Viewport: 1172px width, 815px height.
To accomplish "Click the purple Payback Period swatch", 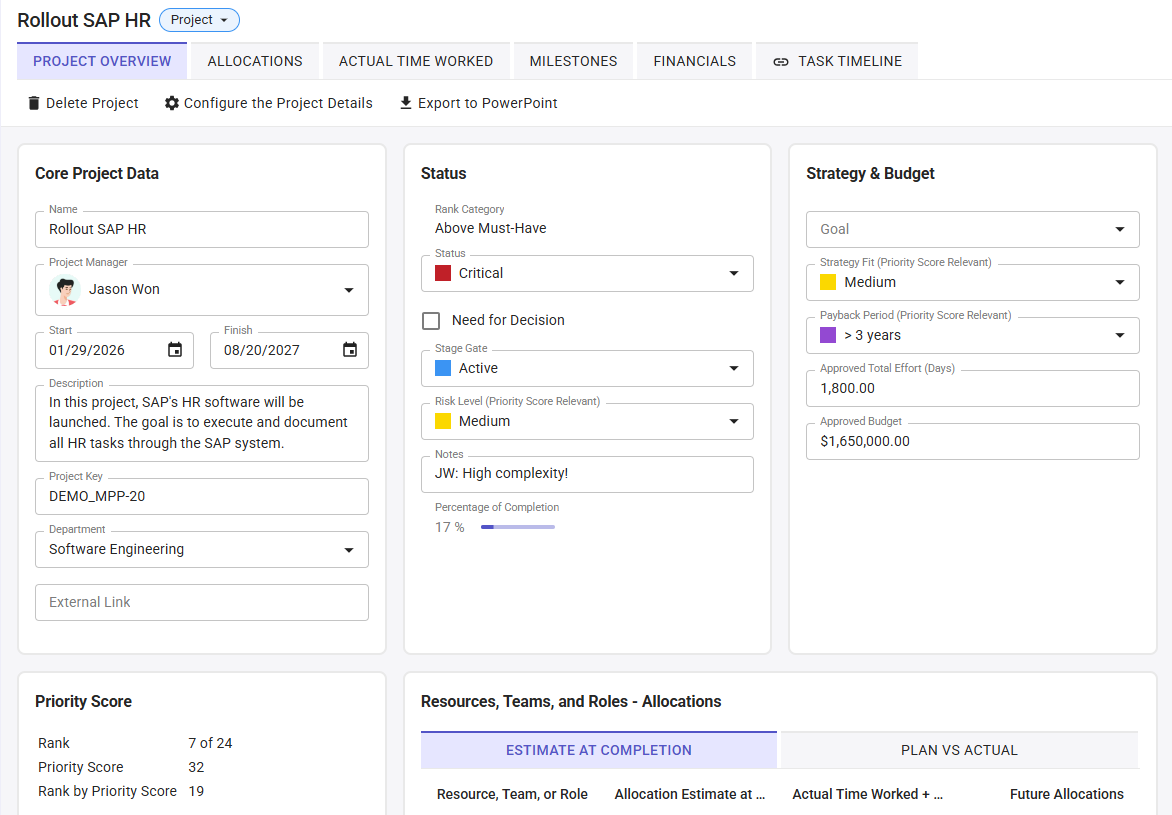I will 828,336.
